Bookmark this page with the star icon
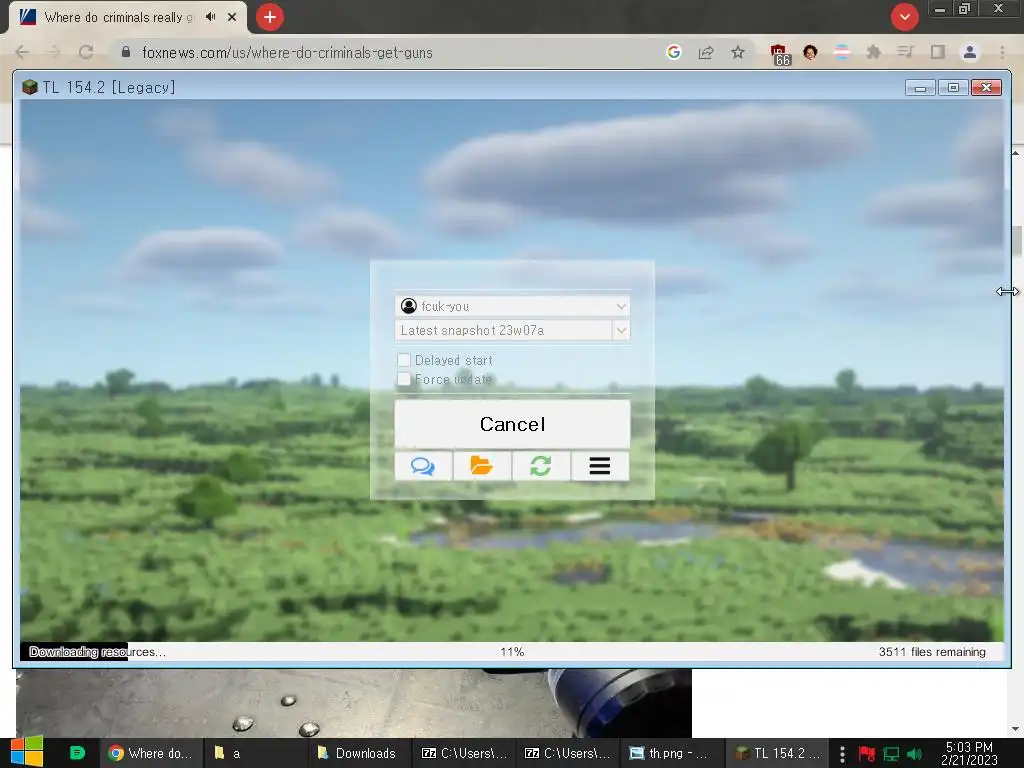Screen dimensions: 1024x768 738,52
